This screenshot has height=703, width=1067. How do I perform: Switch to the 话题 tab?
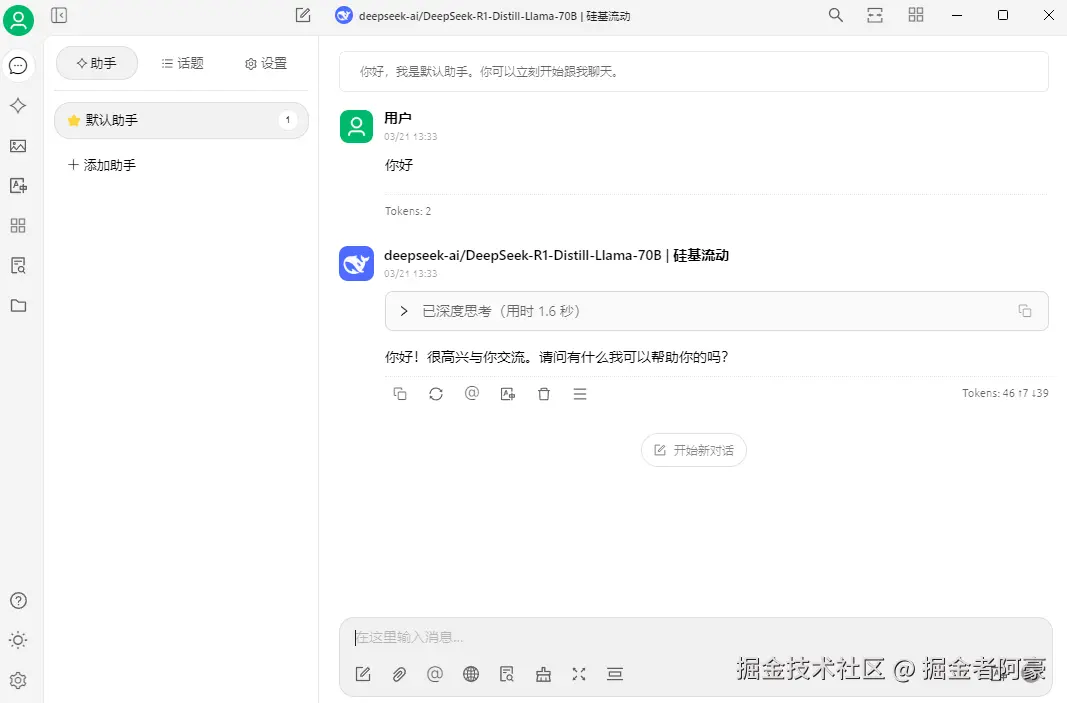182,63
